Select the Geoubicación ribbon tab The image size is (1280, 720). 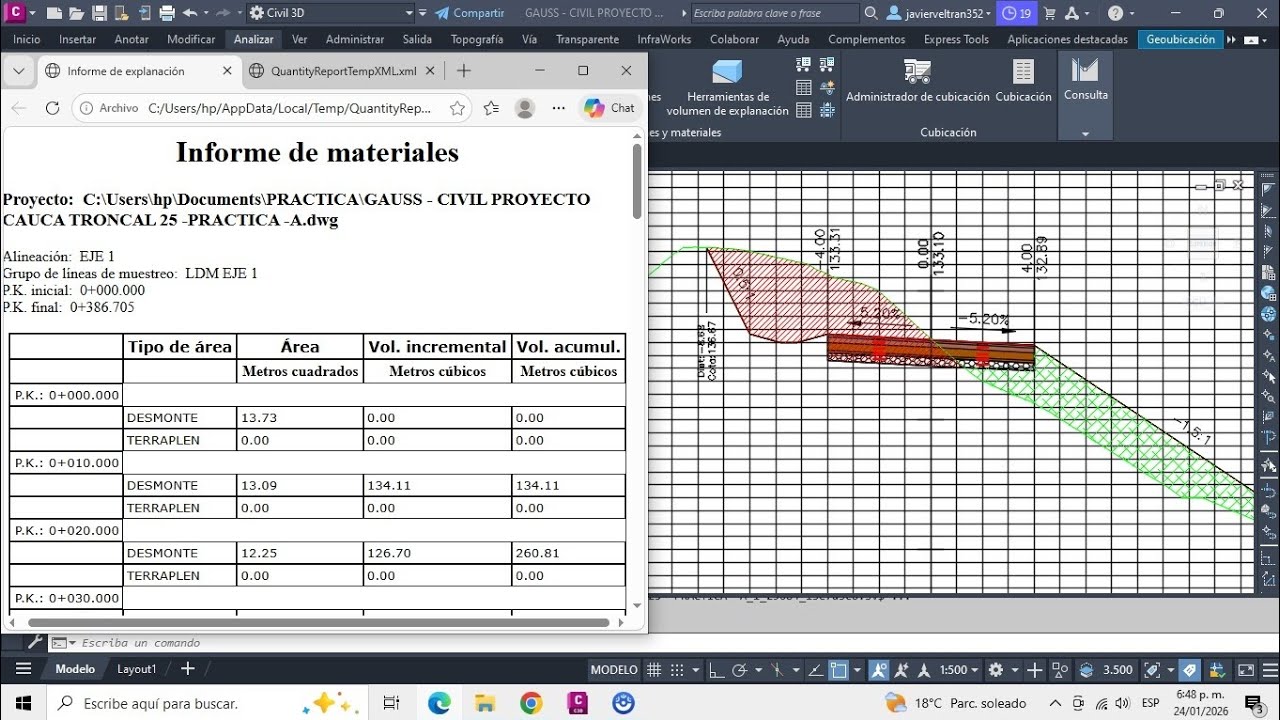coord(1181,39)
